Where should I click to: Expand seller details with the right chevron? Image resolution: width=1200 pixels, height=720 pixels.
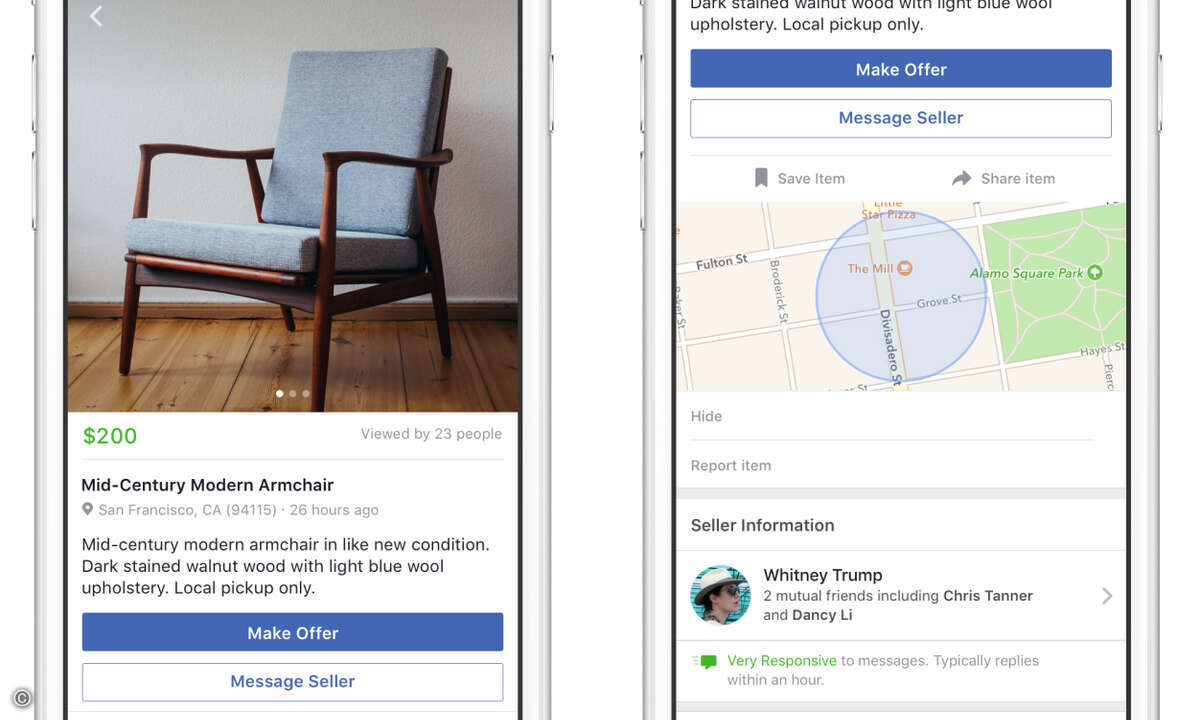[1107, 596]
